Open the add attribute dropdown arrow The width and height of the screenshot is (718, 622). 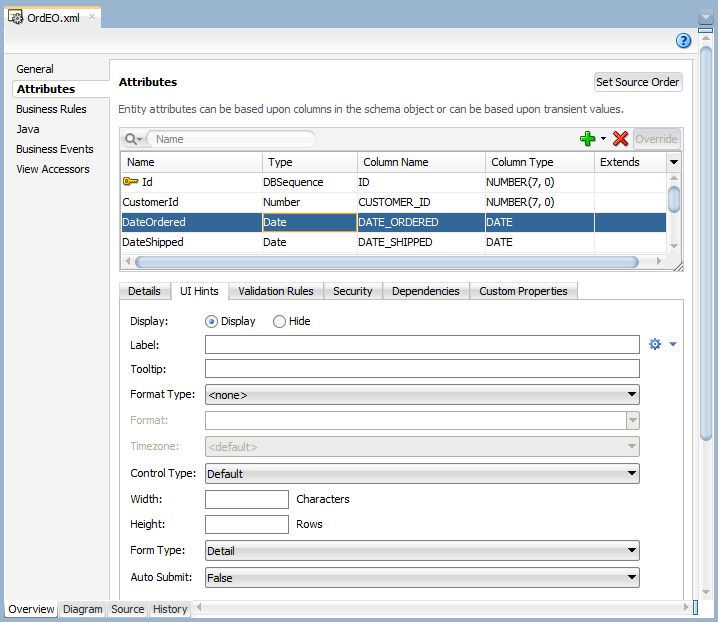pos(603,139)
